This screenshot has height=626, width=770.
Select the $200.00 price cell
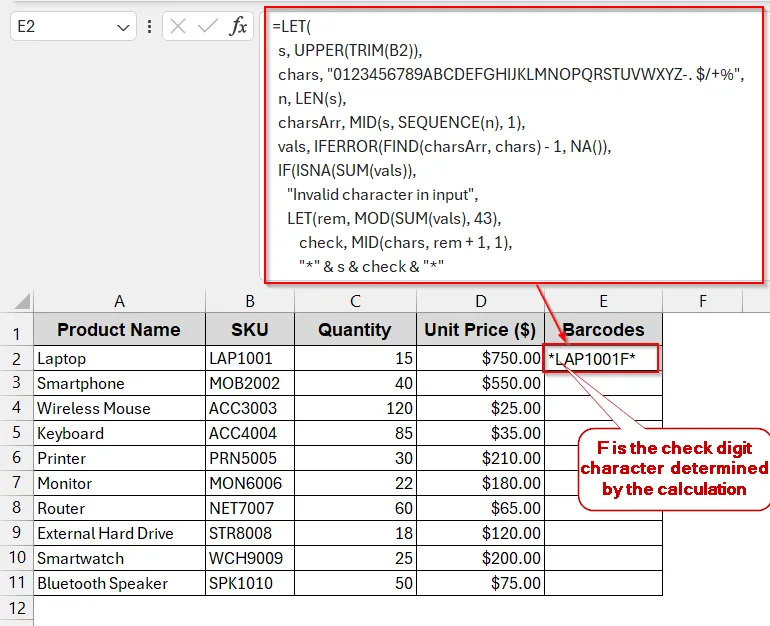click(x=481, y=559)
